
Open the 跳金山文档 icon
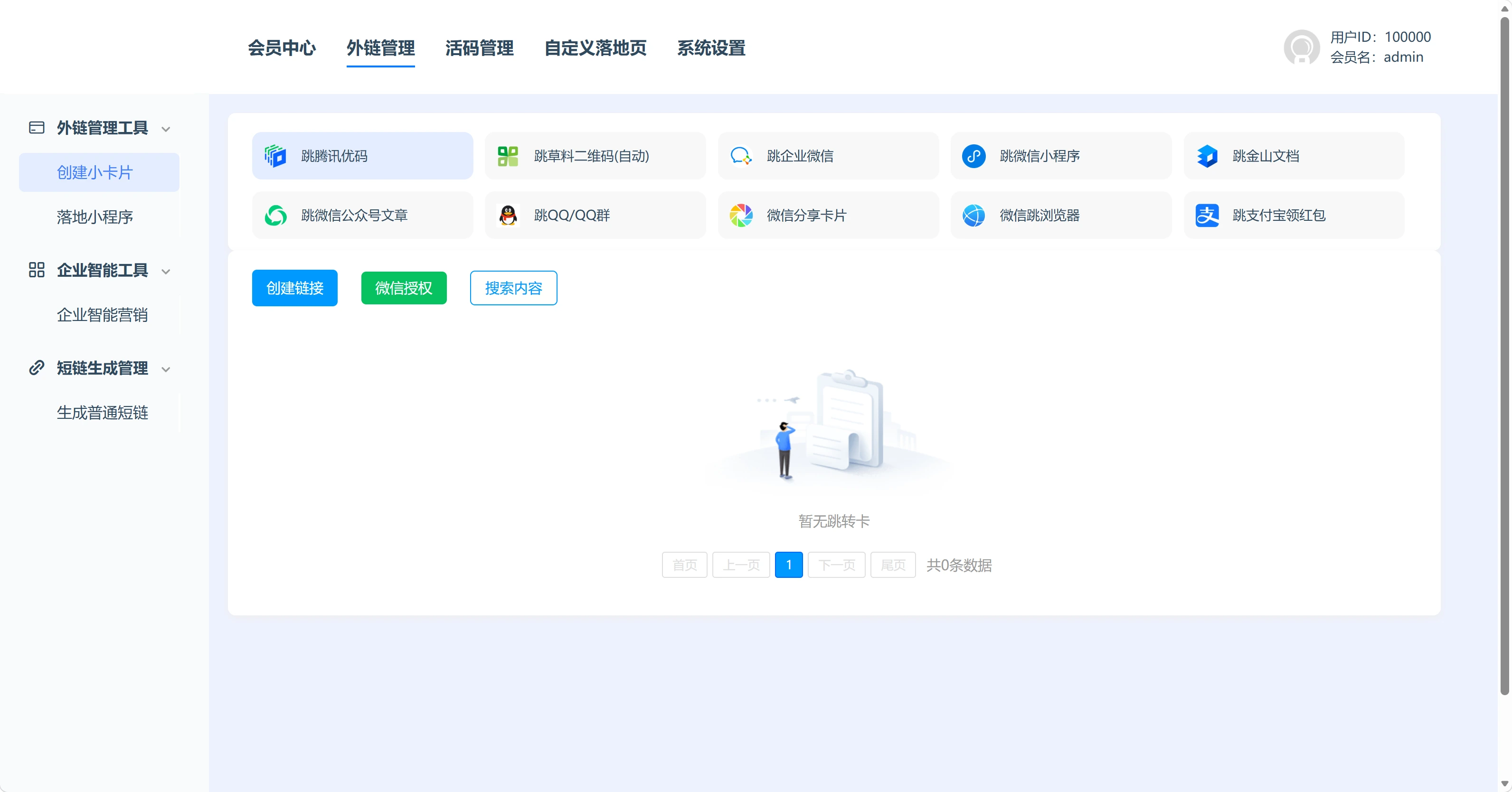tap(1207, 156)
